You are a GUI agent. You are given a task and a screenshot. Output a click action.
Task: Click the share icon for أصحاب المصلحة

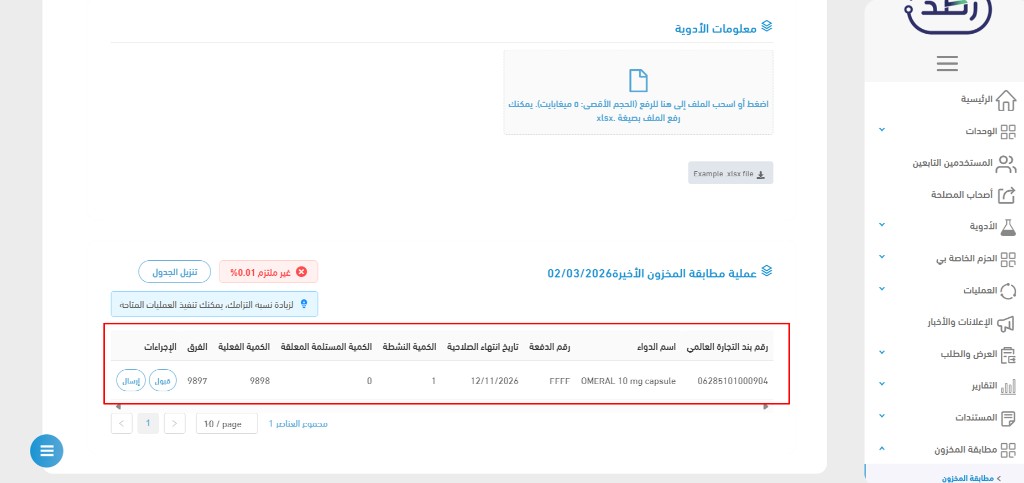[1008, 195]
